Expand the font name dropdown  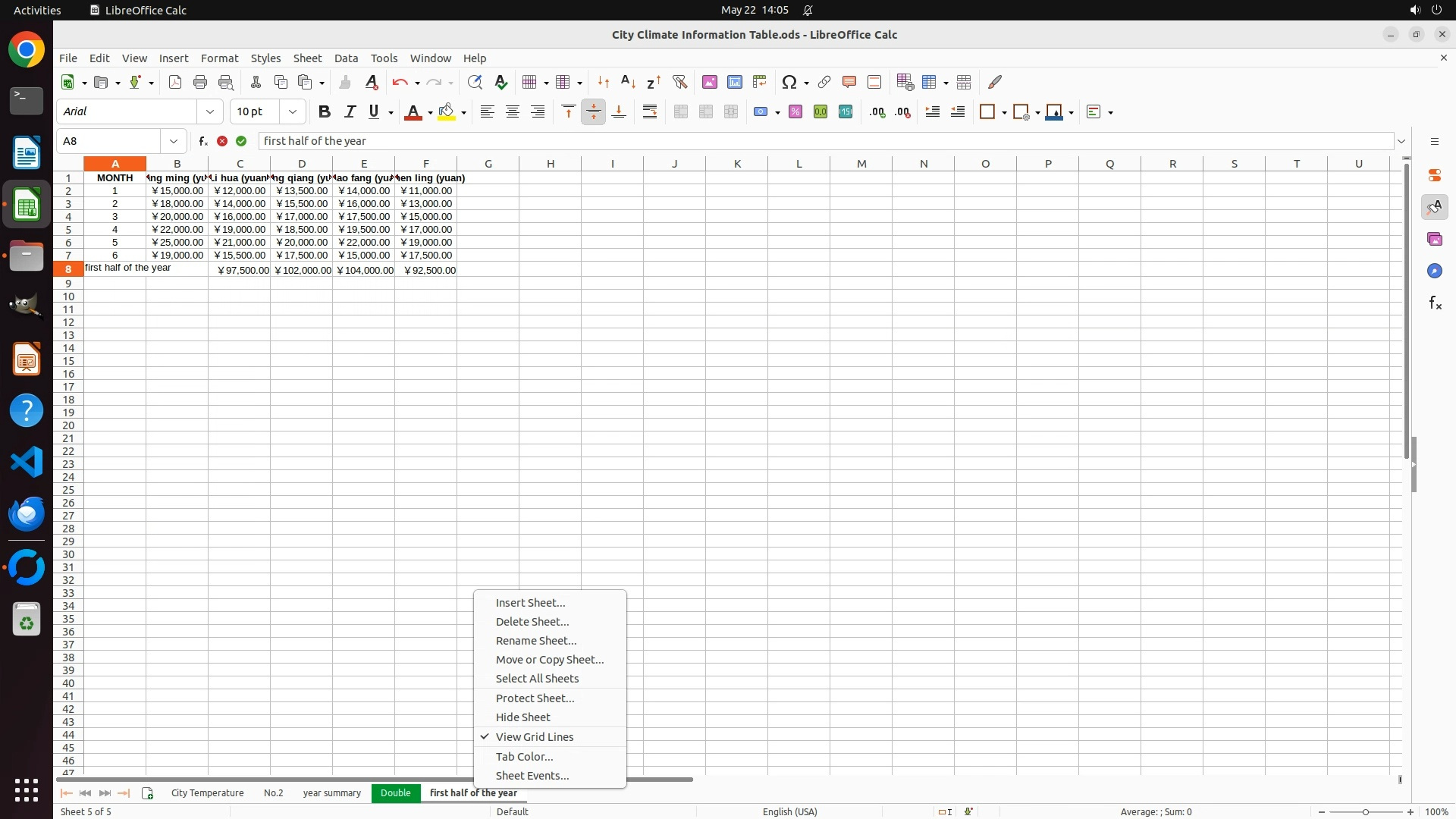click(210, 112)
